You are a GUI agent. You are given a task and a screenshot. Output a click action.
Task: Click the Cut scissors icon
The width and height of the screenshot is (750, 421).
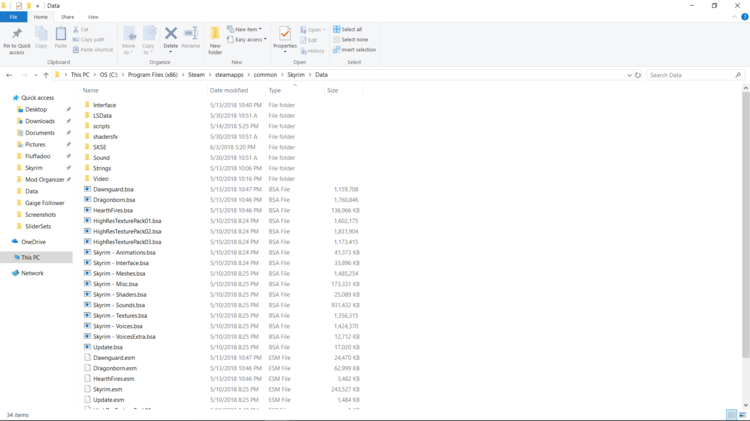pyautogui.click(x=76, y=29)
